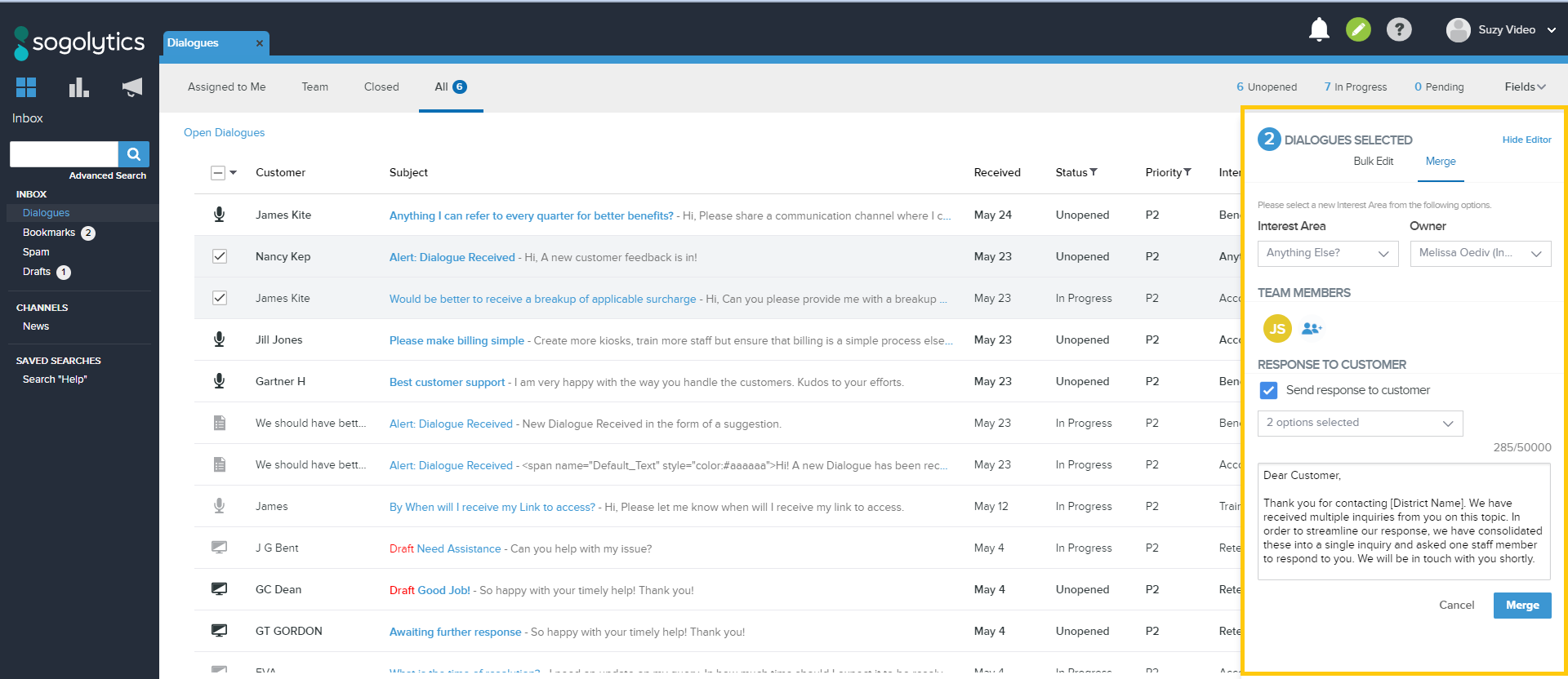1568x679 pixels.
Task: Uncheck the Nancy Kep dialogue checkbox
Action: click(219, 257)
